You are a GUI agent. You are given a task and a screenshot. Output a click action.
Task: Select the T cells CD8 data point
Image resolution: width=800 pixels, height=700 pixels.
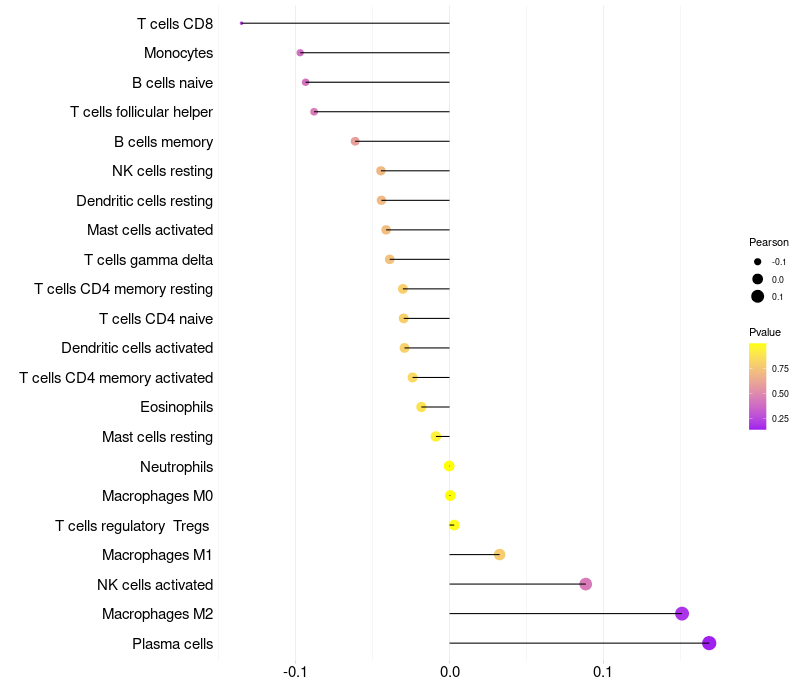click(242, 23)
